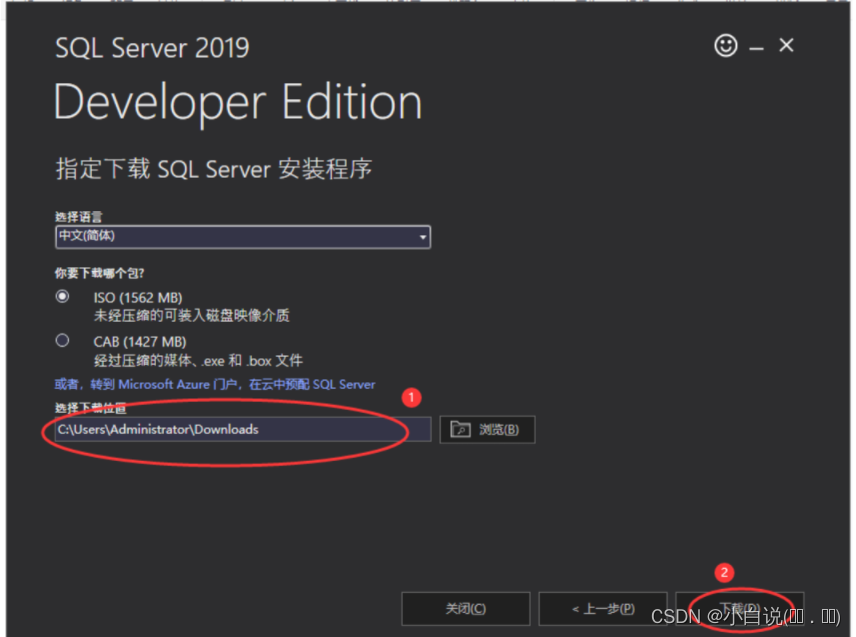Minimize the SQL Server installer window

point(756,49)
